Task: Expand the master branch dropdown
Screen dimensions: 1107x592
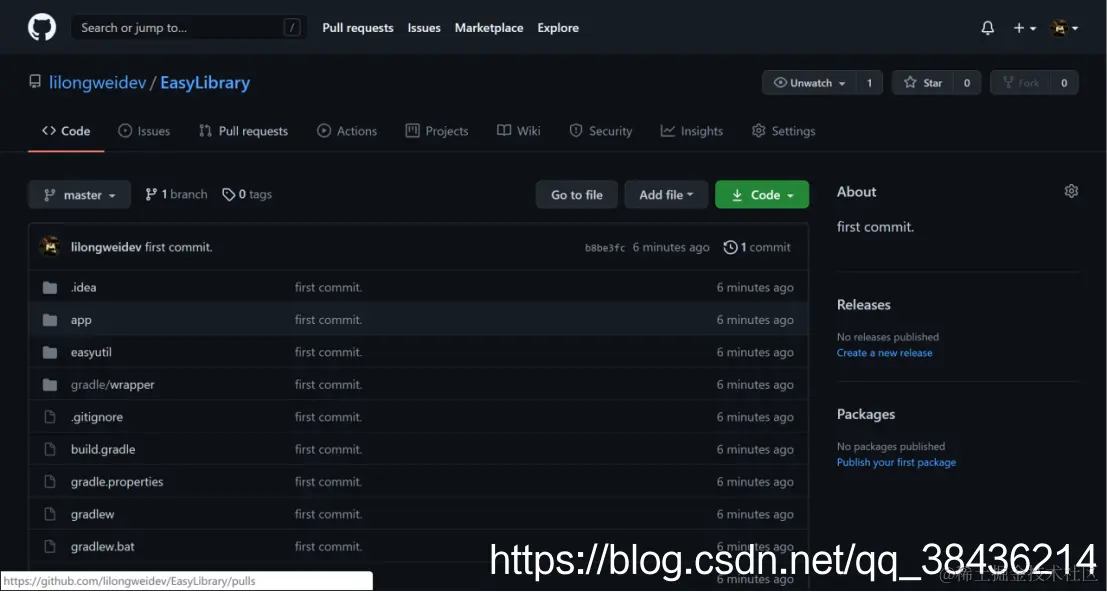Action: pos(80,195)
